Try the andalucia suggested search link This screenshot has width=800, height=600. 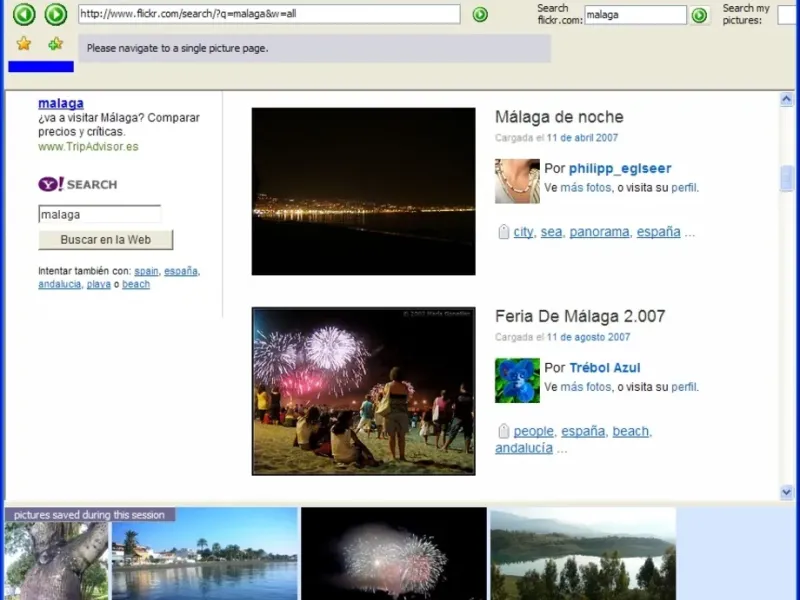click(x=60, y=284)
